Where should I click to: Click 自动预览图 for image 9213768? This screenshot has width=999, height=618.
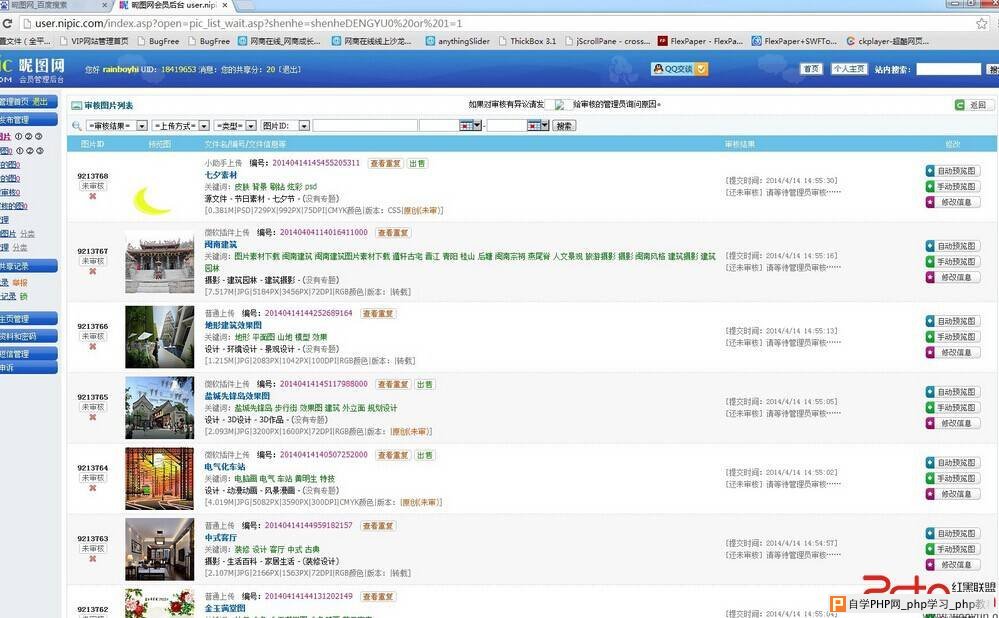(x=952, y=171)
